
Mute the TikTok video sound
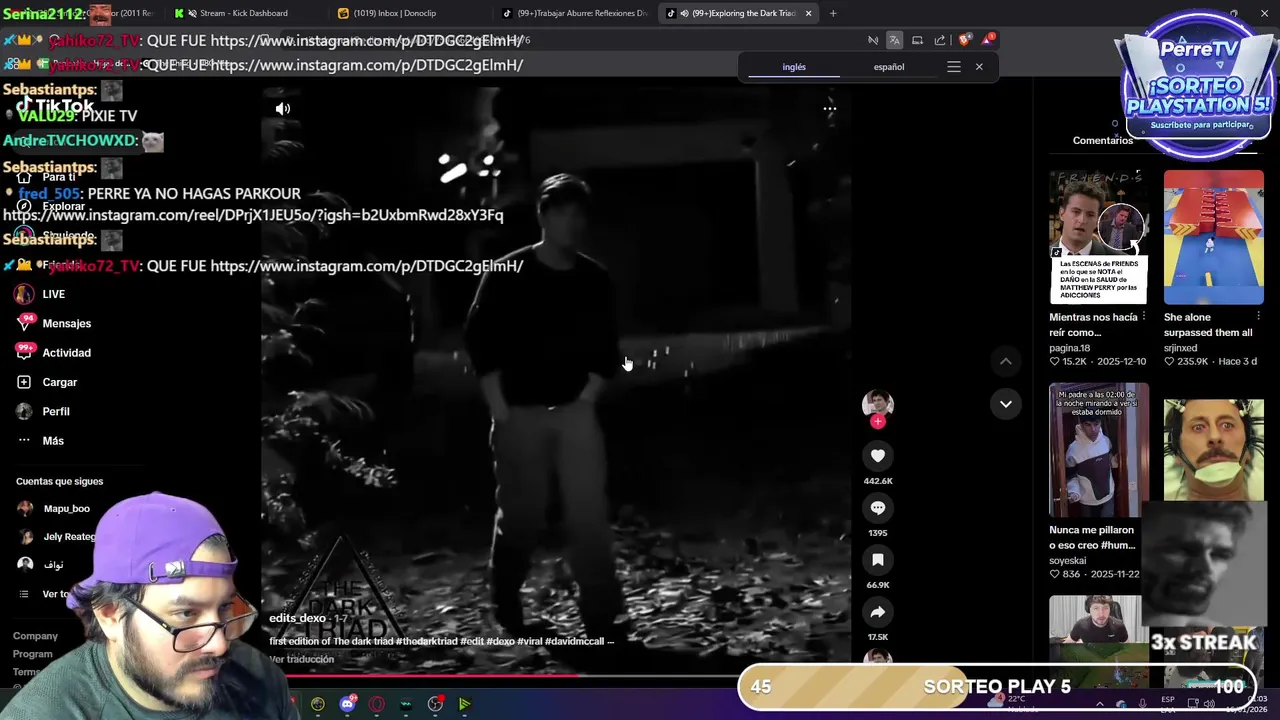click(x=283, y=109)
